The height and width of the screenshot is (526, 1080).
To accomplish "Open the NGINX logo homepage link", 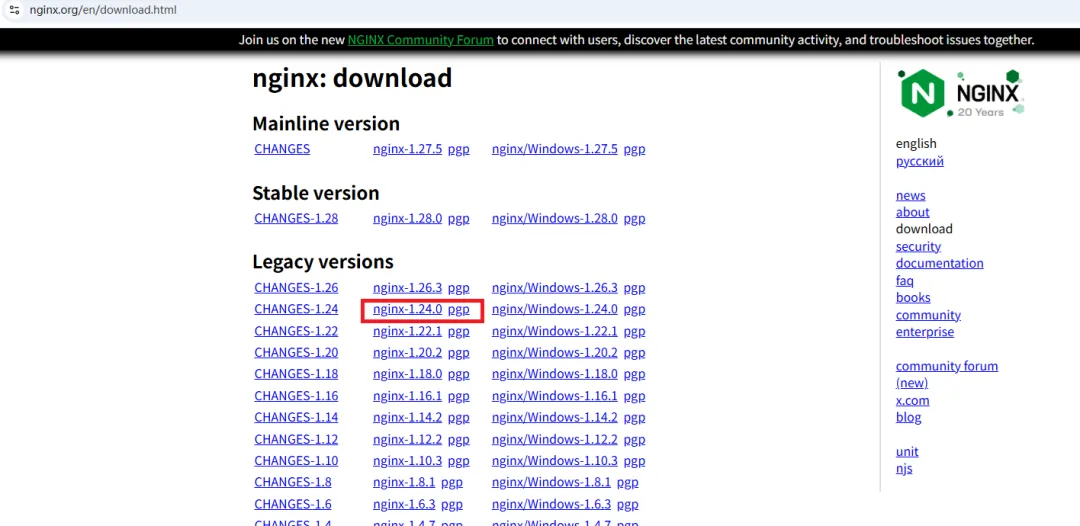I will (x=962, y=94).
